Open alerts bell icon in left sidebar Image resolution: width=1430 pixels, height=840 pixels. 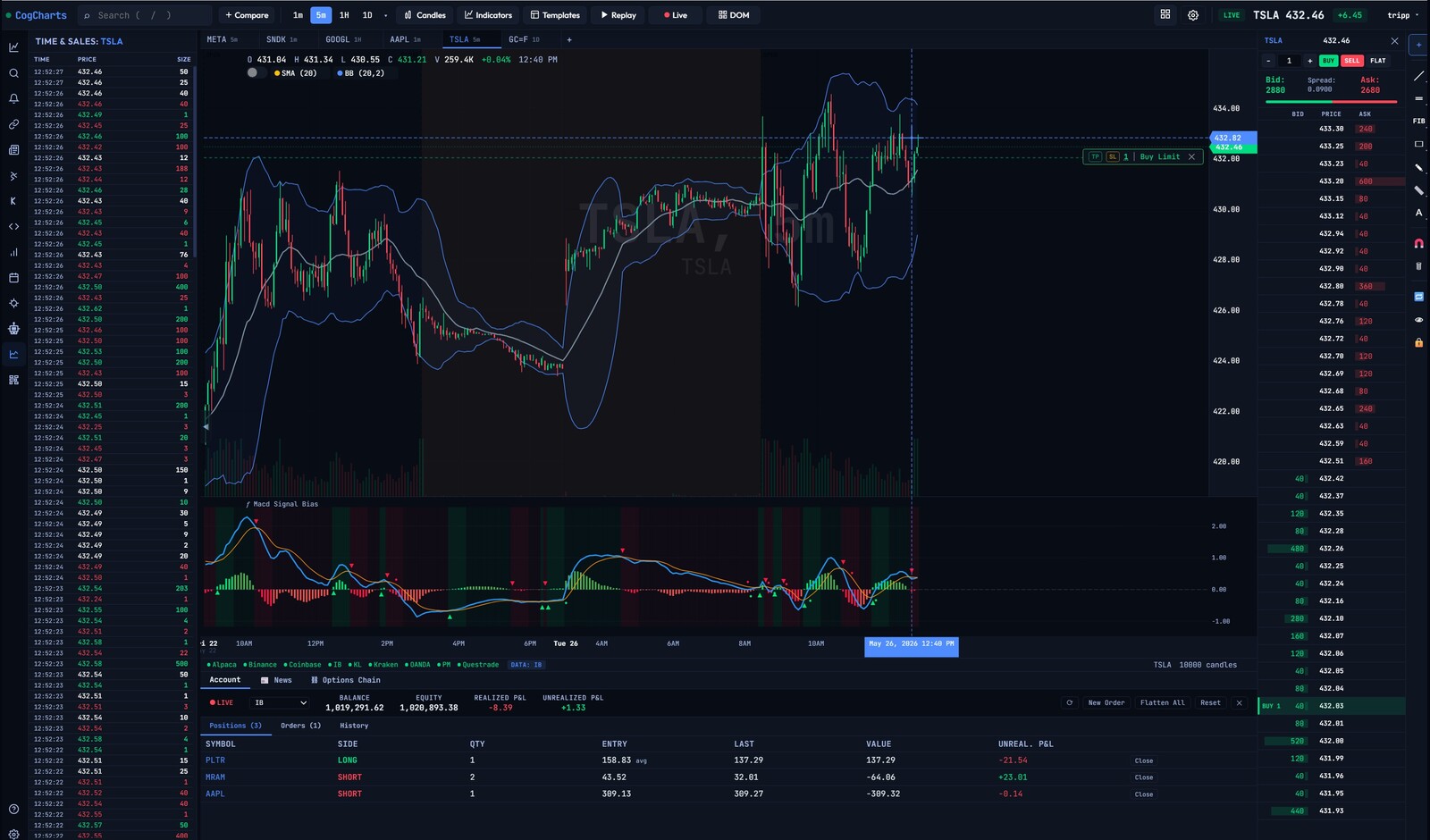click(x=13, y=98)
